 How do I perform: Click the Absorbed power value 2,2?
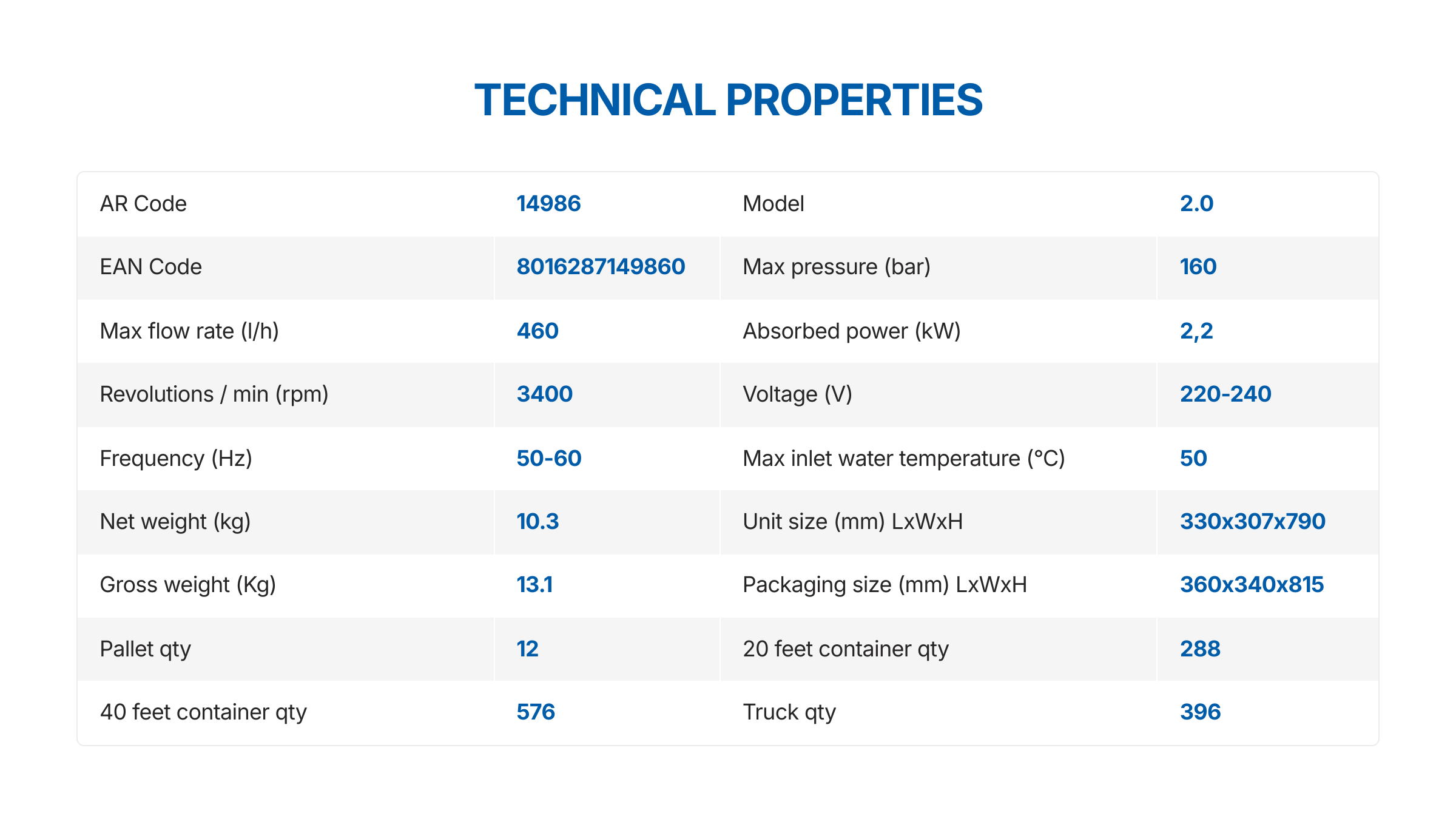(x=1196, y=331)
